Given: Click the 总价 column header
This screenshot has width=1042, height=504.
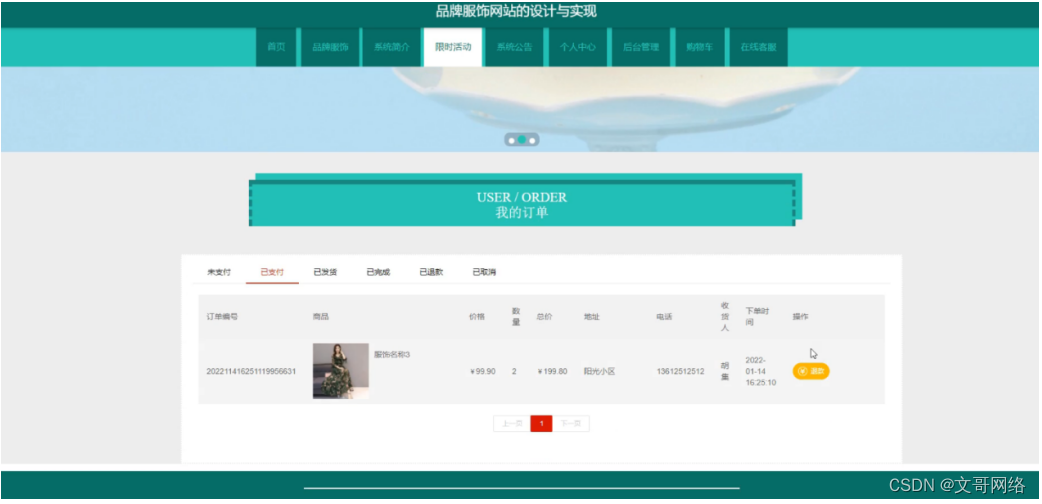Looking at the screenshot, I should (544, 316).
